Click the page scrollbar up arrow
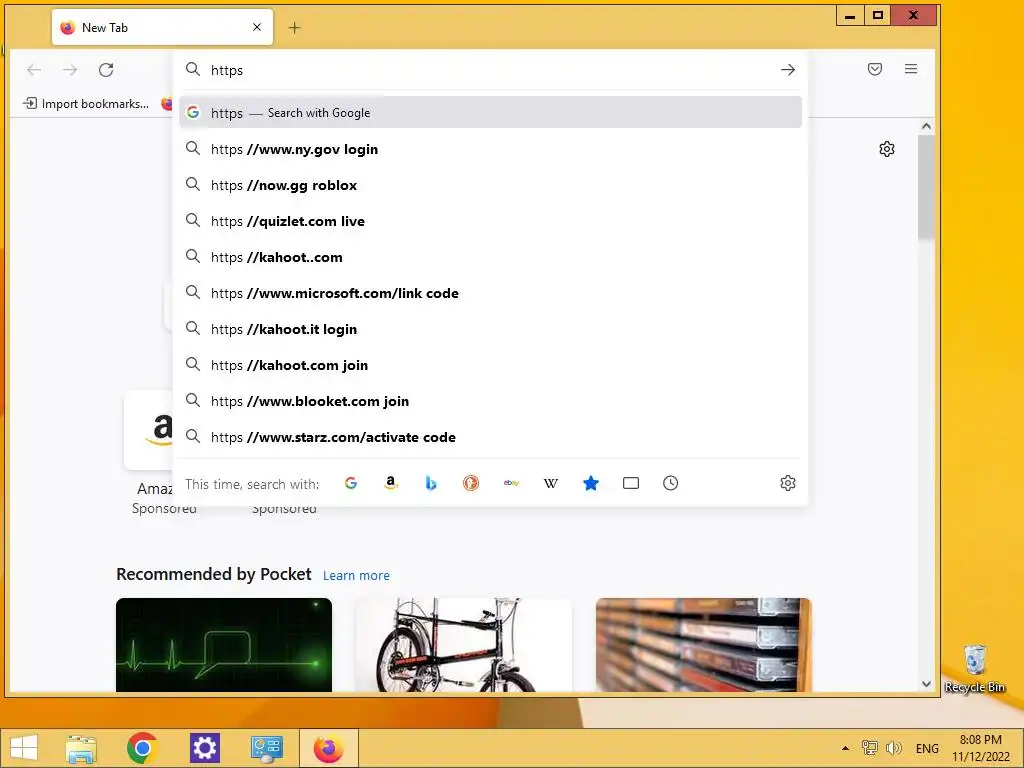Image resolution: width=1024 pixels, height=768 pixels. (x=926, y=126)
